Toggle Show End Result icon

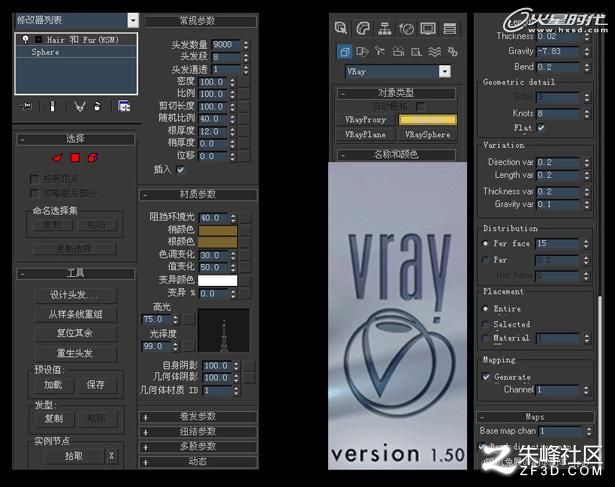coord(52,106)
